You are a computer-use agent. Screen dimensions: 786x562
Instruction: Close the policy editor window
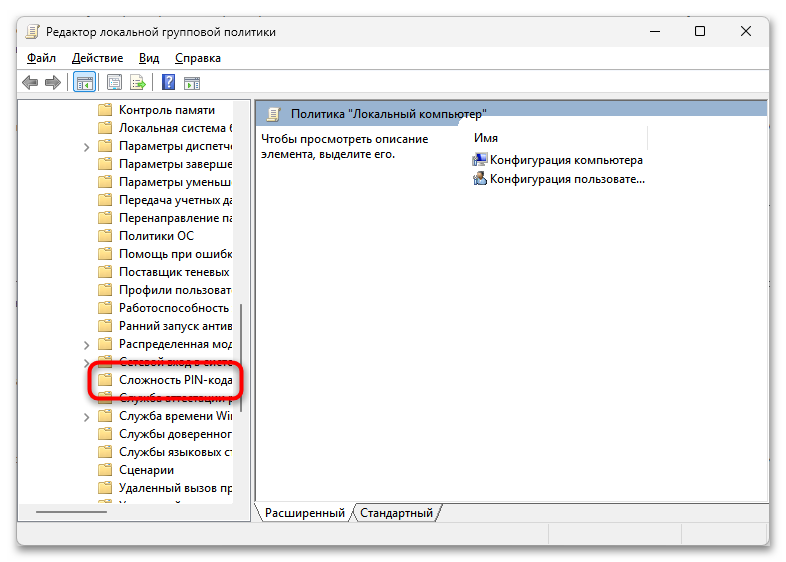tap(746, 32)
